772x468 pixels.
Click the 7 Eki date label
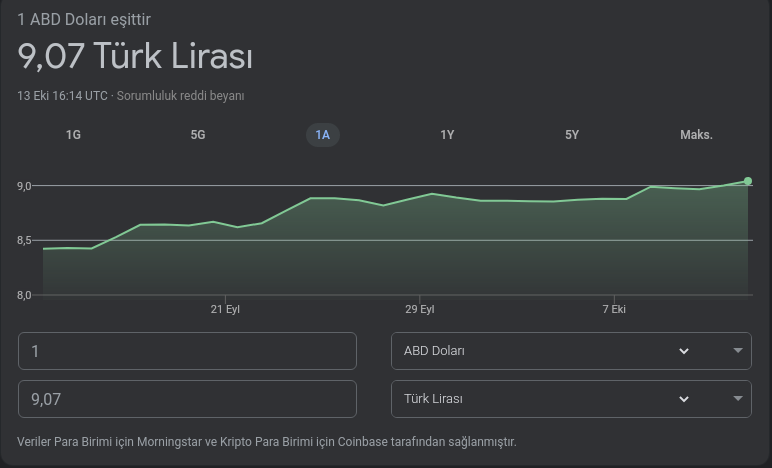(614, 310)
